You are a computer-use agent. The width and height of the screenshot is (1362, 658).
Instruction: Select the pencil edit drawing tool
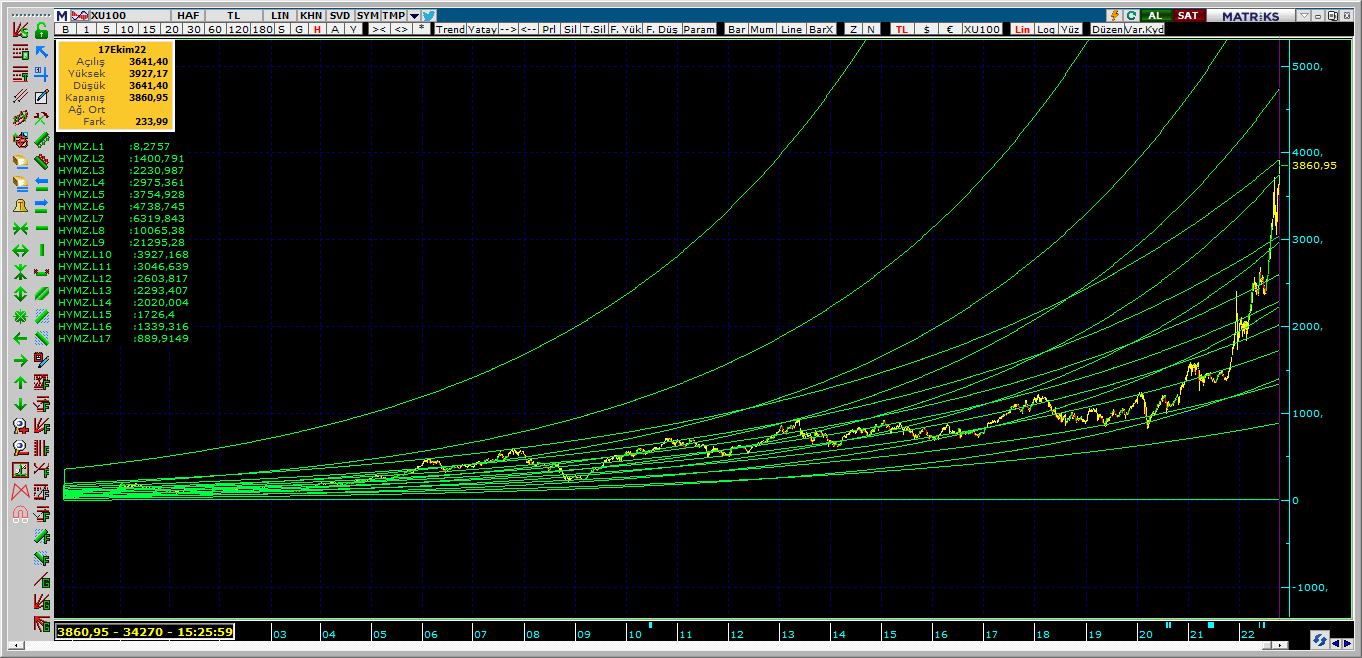41,97
